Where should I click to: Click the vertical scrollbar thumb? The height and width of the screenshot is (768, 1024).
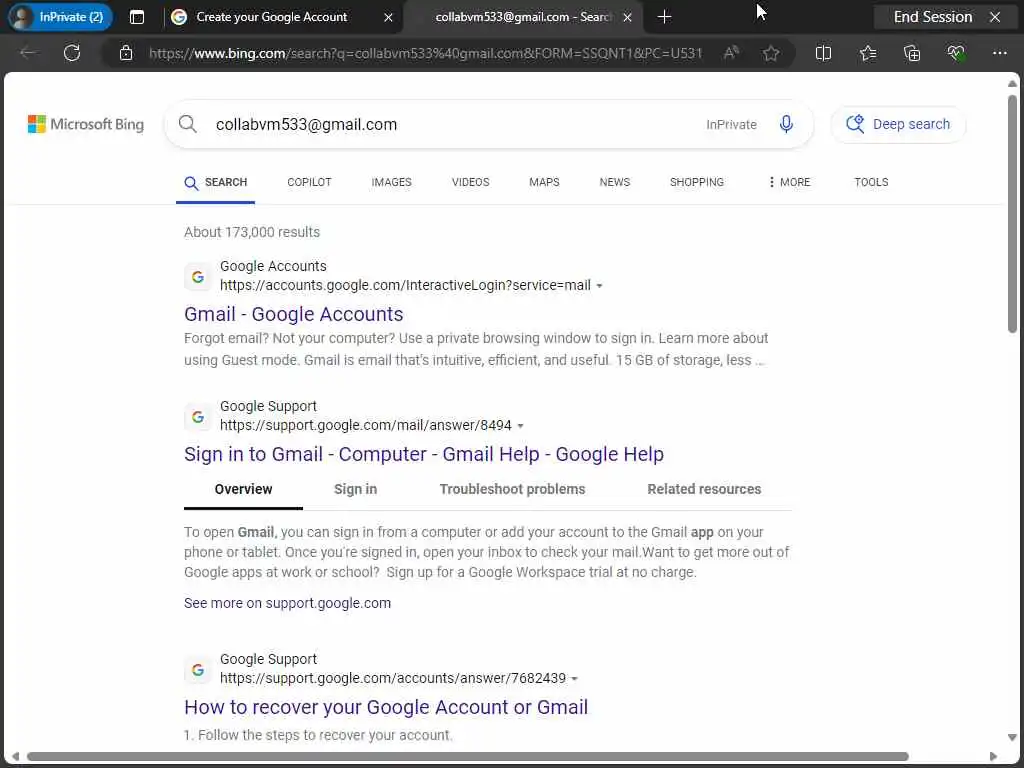click(1012, 214)
